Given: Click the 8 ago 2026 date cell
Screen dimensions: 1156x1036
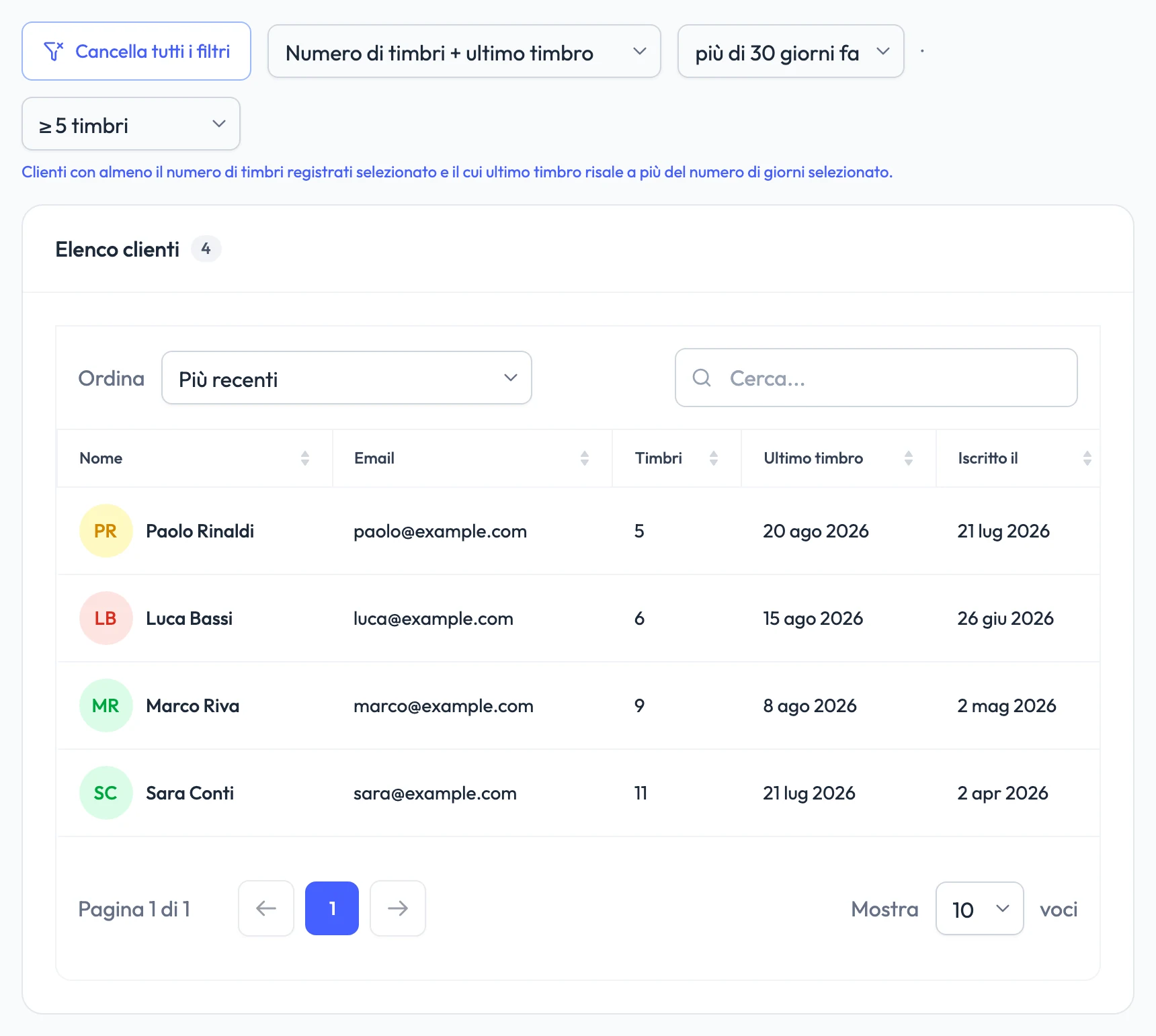Looking at the screenshot, I should (x=810, y=706).
